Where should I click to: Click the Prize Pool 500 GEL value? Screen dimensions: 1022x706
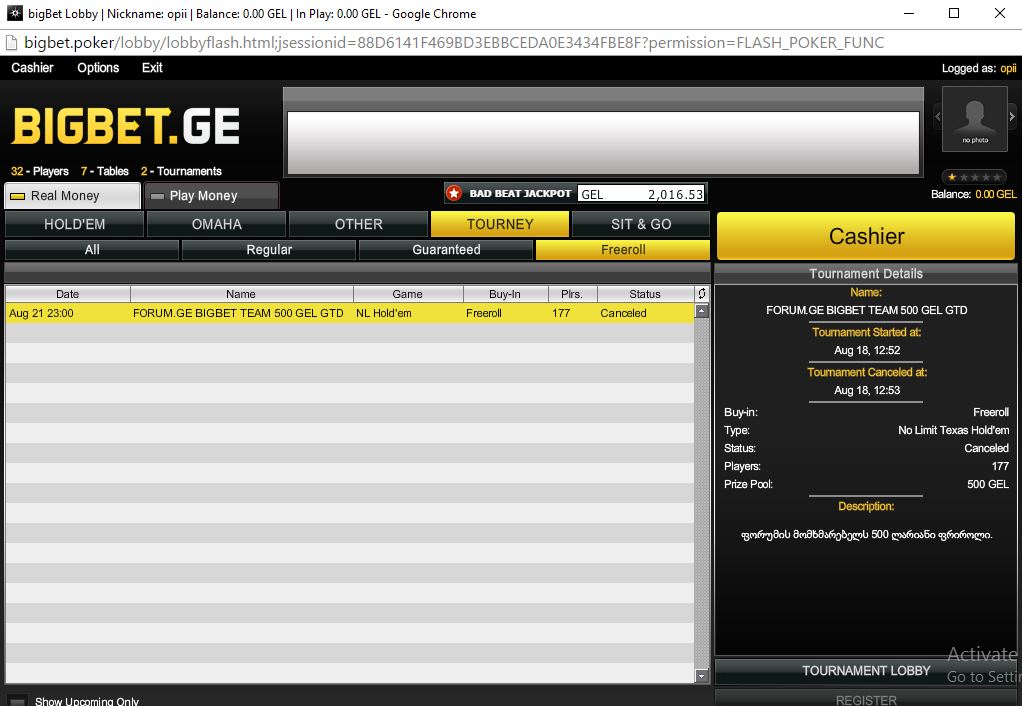[x=988, y=484]
